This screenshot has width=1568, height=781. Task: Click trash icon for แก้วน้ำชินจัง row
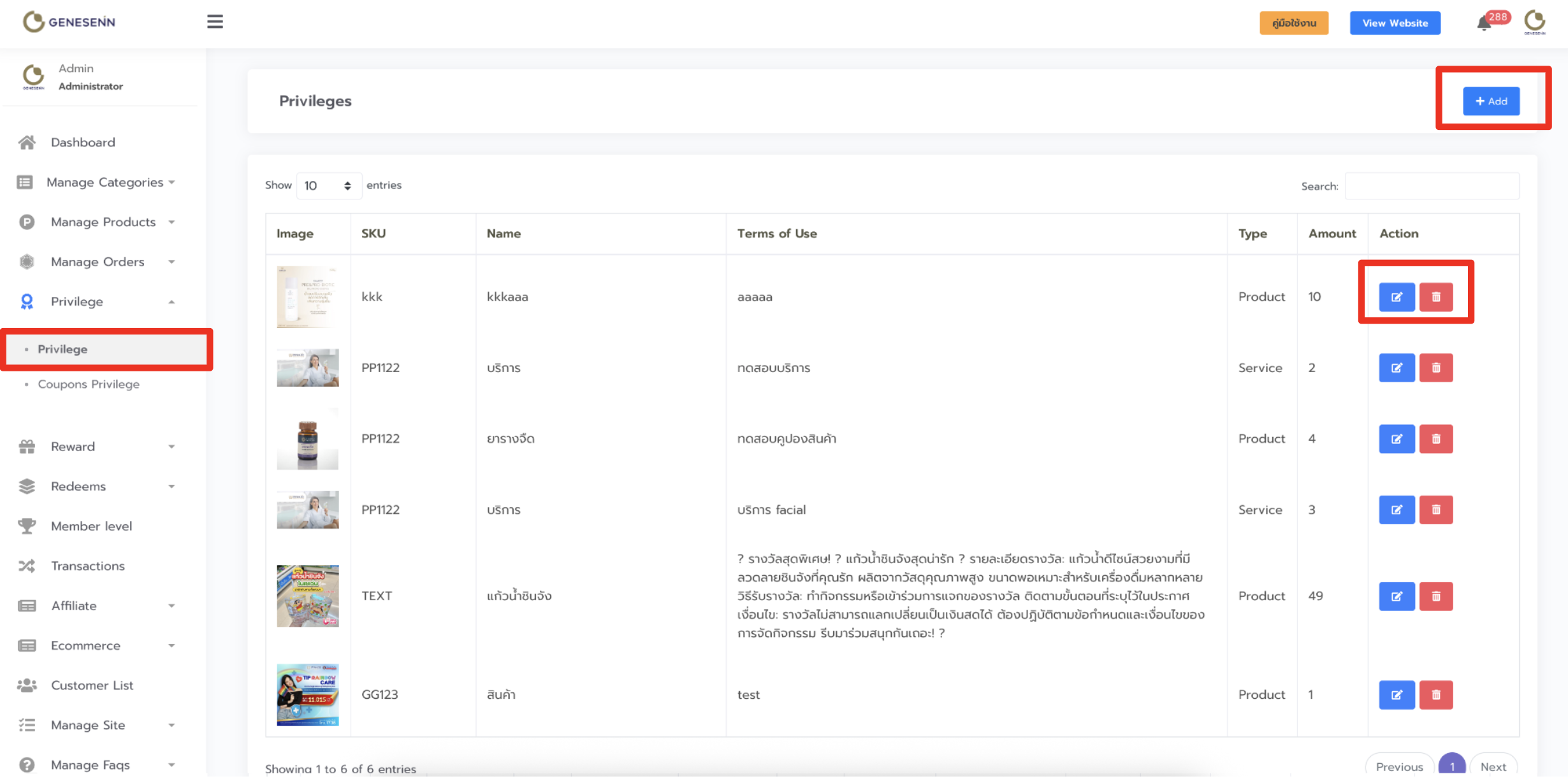pos(1435,596)
